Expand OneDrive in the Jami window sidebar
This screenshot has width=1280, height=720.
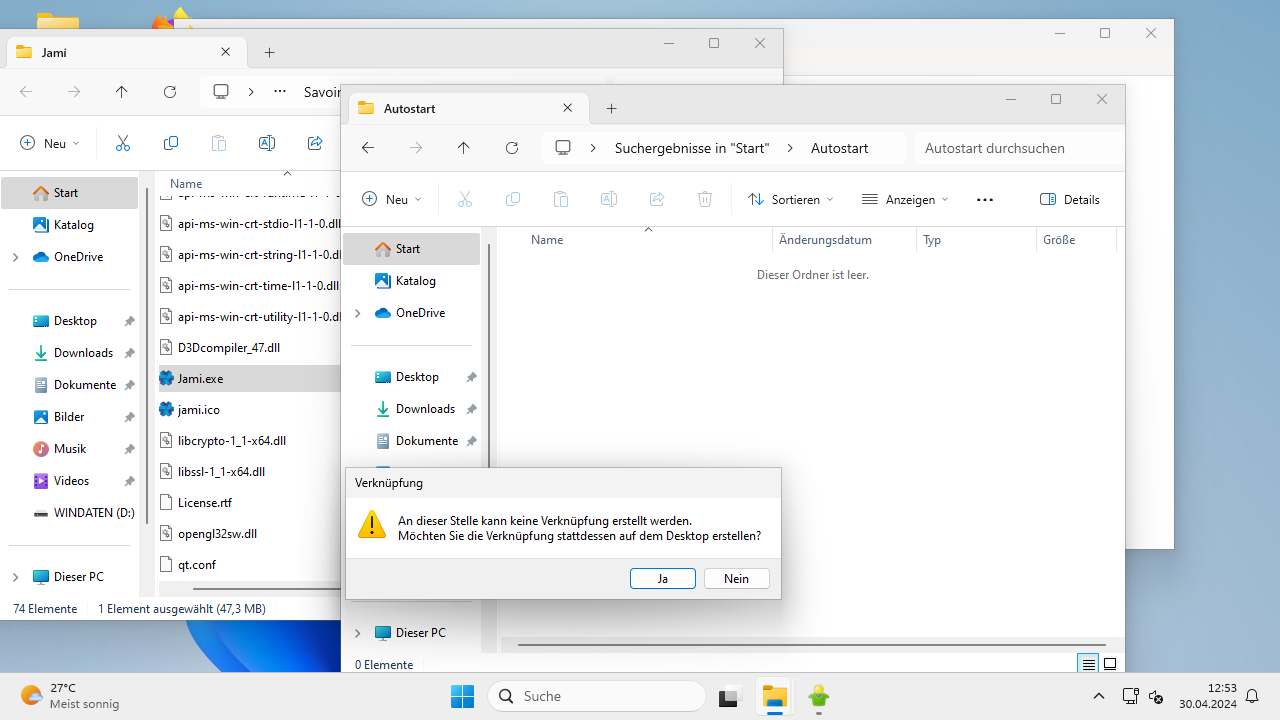(15, 257)
